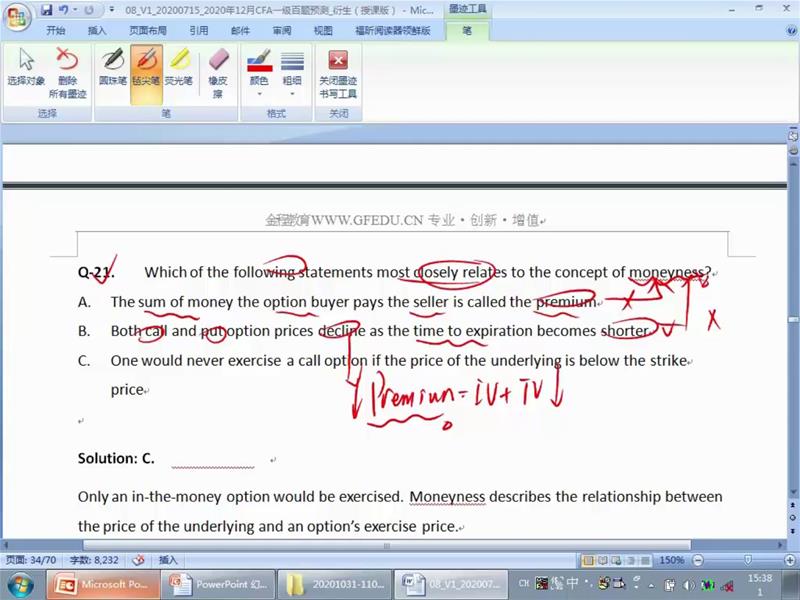Select the 橡皮擦 eraser tool
The width and height of the screenshot is (800, 600).
click(x=218, y=73)
